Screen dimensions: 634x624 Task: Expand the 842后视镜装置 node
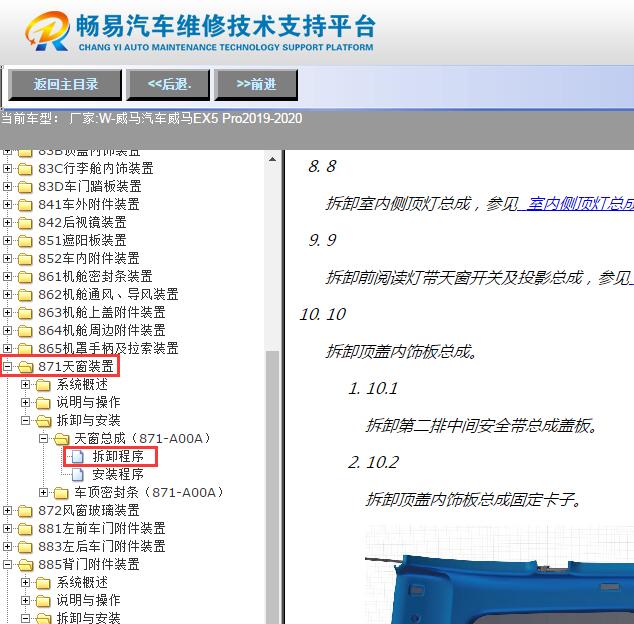tap(7, 222)
